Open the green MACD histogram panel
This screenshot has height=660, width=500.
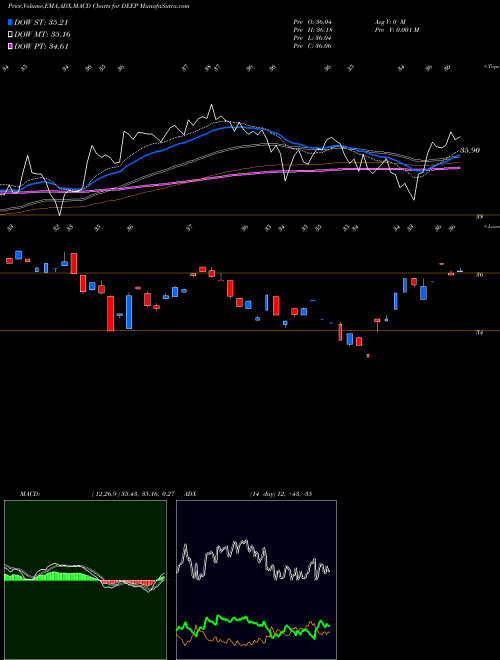(85, 580)
